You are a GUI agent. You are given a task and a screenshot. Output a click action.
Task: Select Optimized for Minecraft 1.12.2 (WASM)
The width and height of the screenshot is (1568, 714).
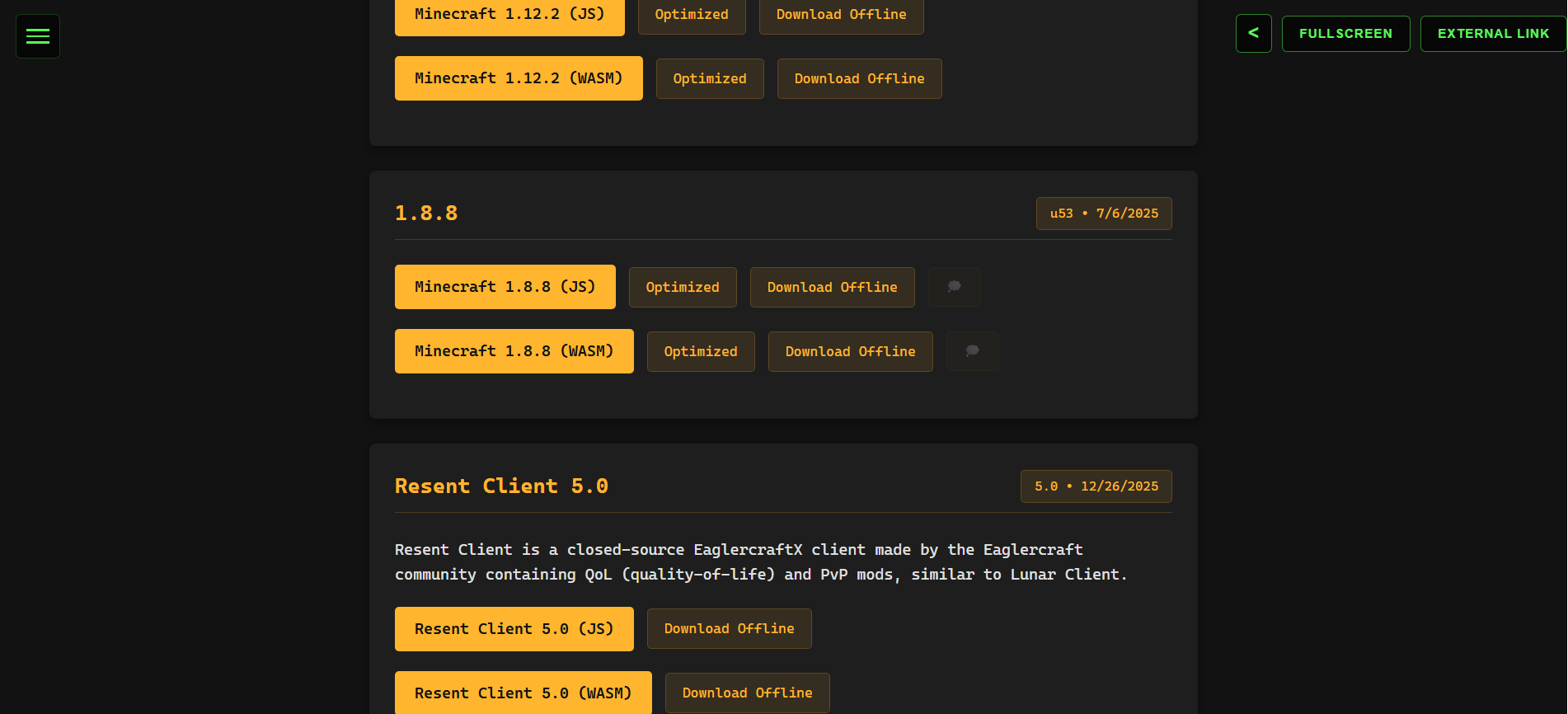pos(710,79)
